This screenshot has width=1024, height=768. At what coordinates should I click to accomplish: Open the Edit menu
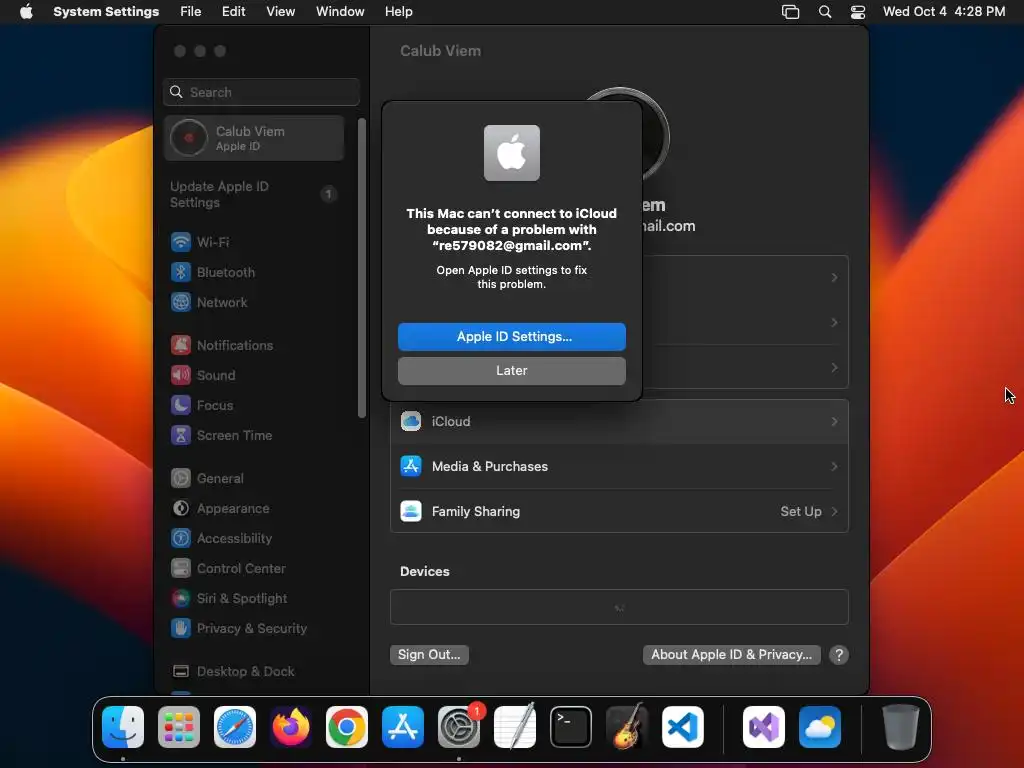tap(233, 12)
